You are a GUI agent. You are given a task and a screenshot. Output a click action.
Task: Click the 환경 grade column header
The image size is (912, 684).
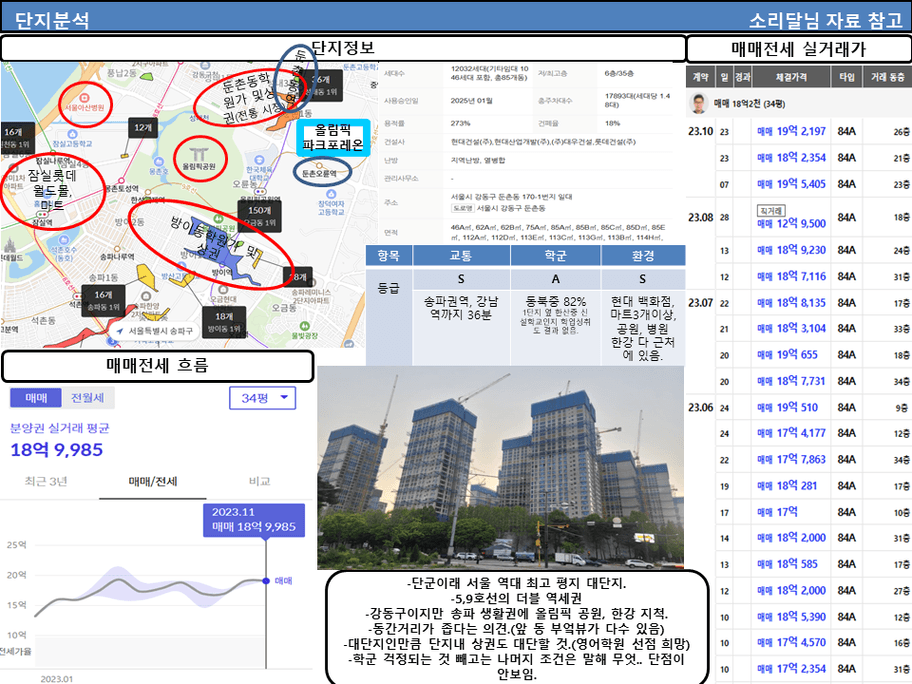tap(643, 255)
